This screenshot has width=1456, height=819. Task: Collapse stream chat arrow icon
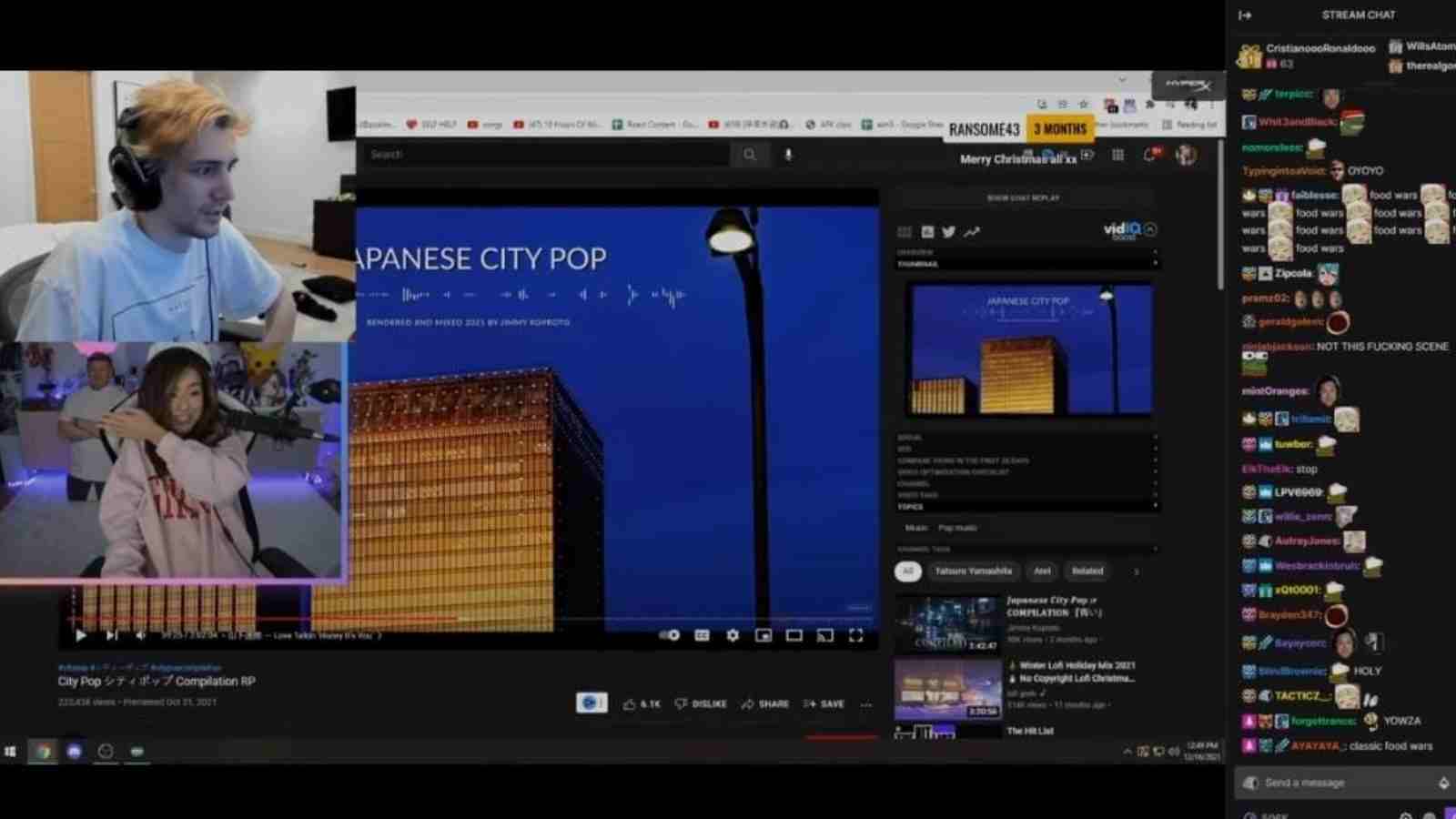(1245, 15)
